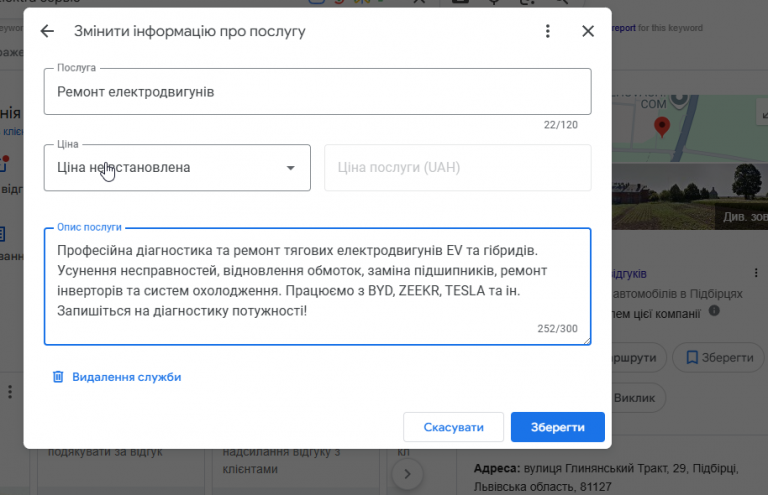The width and height of the screenshot is (768, 495).
Task: Click the three-dot icon at left page edge
Action: click(x=10, y=392)
